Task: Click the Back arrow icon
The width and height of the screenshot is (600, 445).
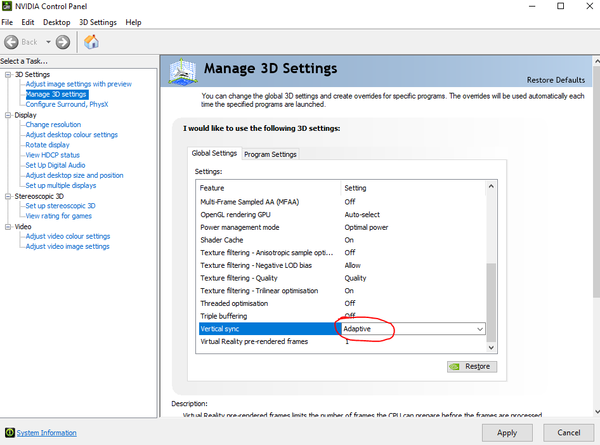Action: click(14, 42)
